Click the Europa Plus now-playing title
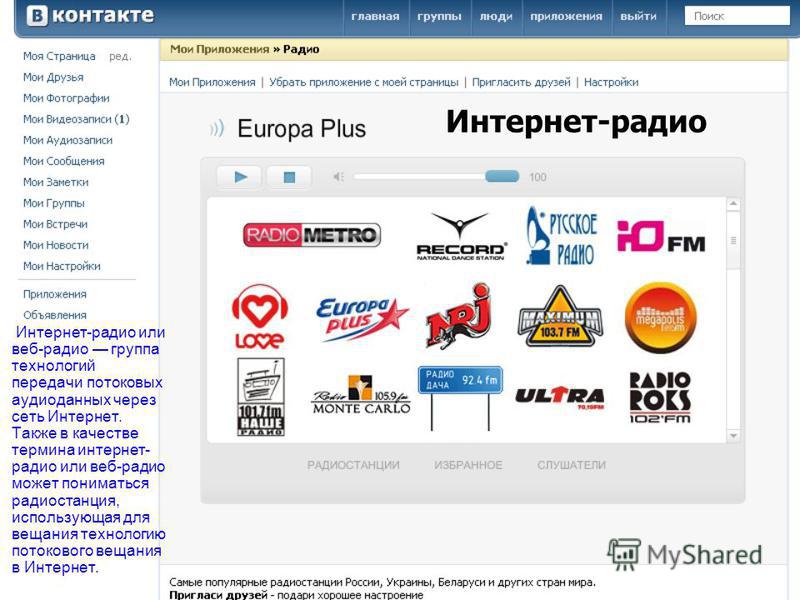This screenshot has width=800, height=600. pyautogui.click(x=302, y=129)
